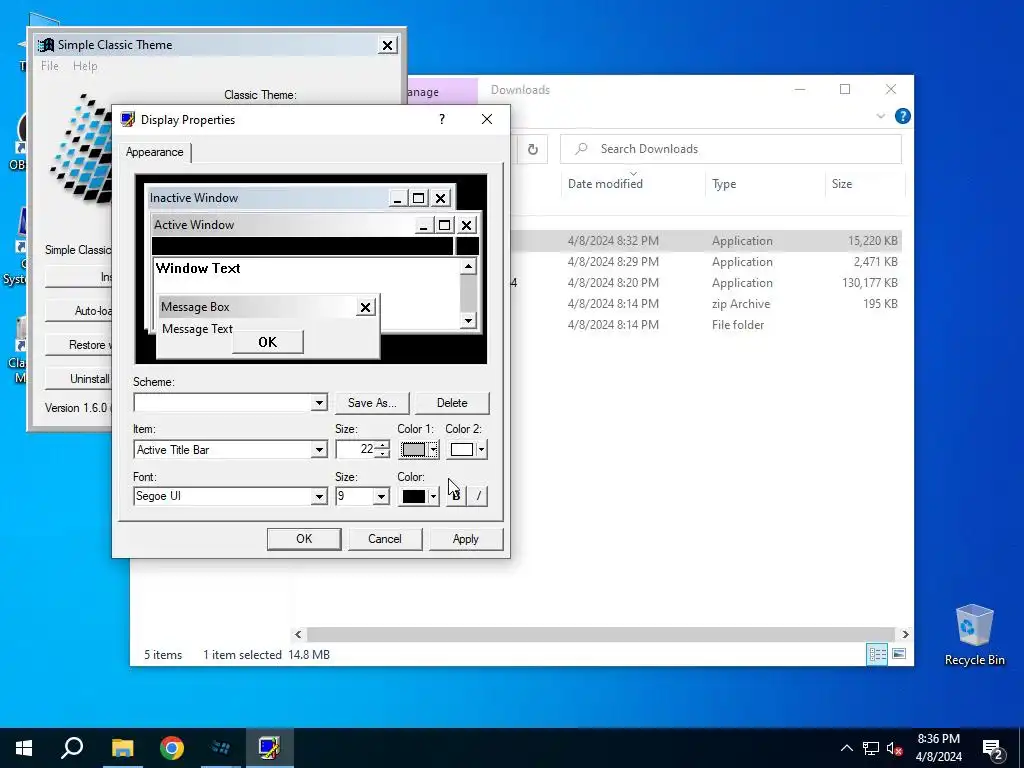Cancel the Display Properties dialog
The width and height of the screenshot is (1024, 768).
(x=385, y=539)
